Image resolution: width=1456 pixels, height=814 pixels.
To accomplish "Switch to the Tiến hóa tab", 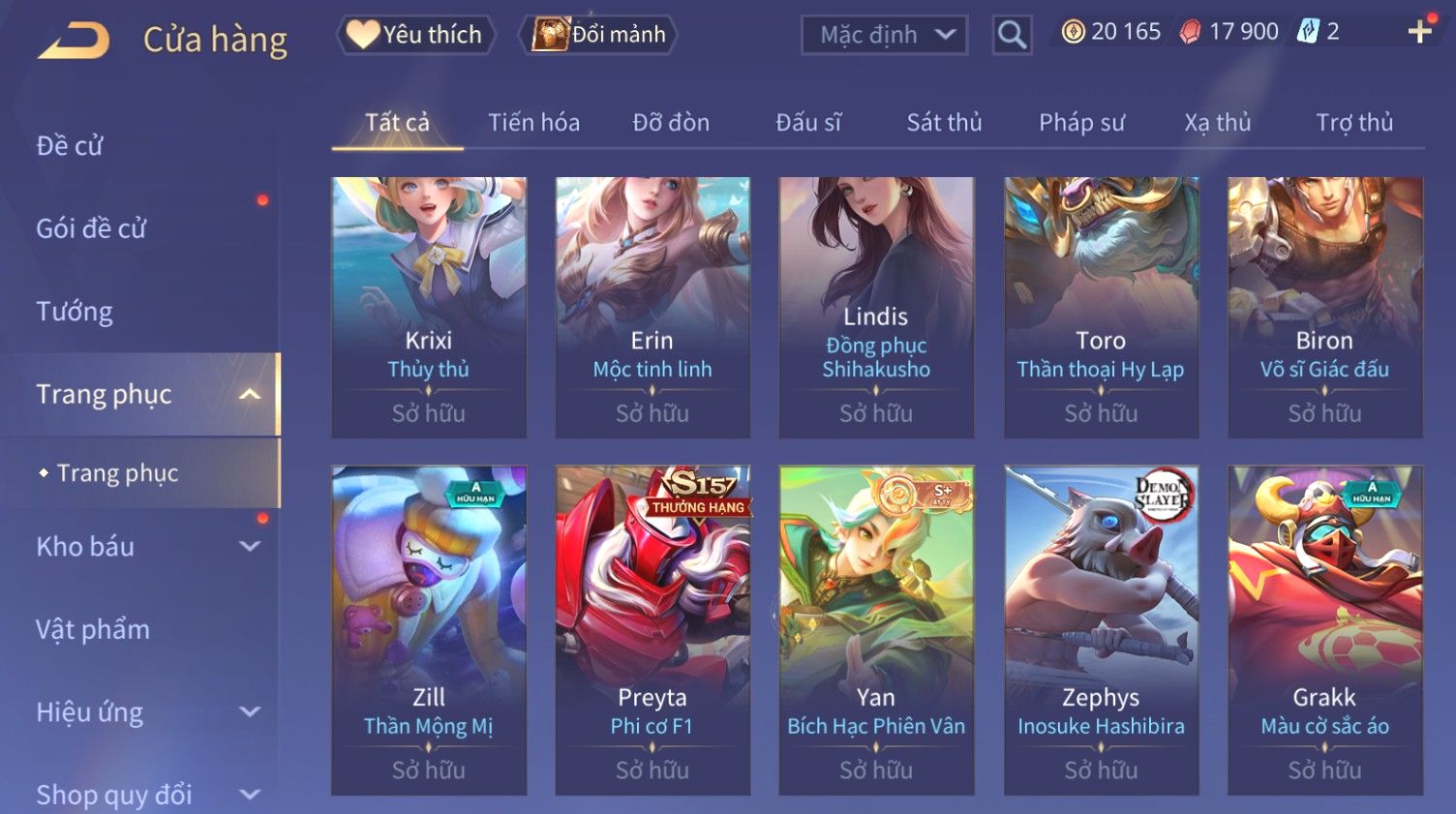I will tap(533, 123).
